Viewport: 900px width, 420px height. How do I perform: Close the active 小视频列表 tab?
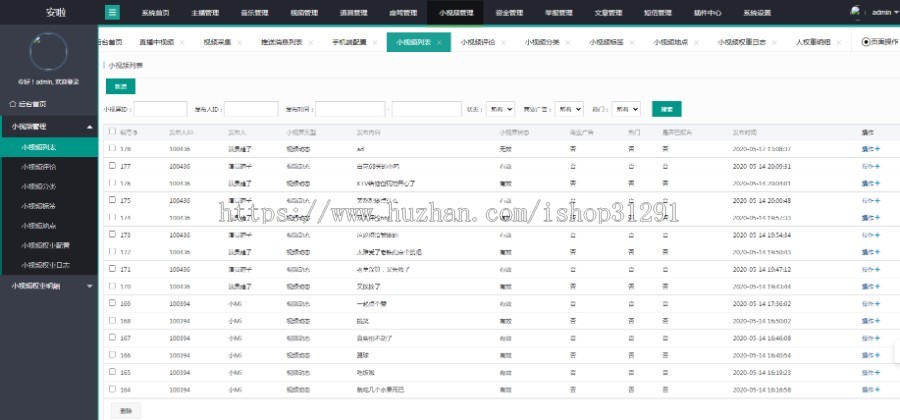439,42
